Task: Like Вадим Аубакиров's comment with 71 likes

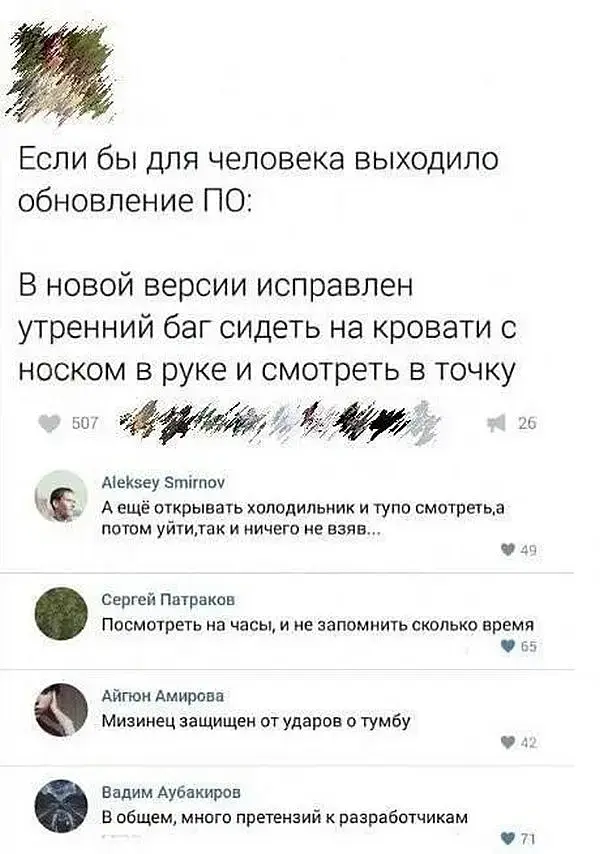Action: 509,838
